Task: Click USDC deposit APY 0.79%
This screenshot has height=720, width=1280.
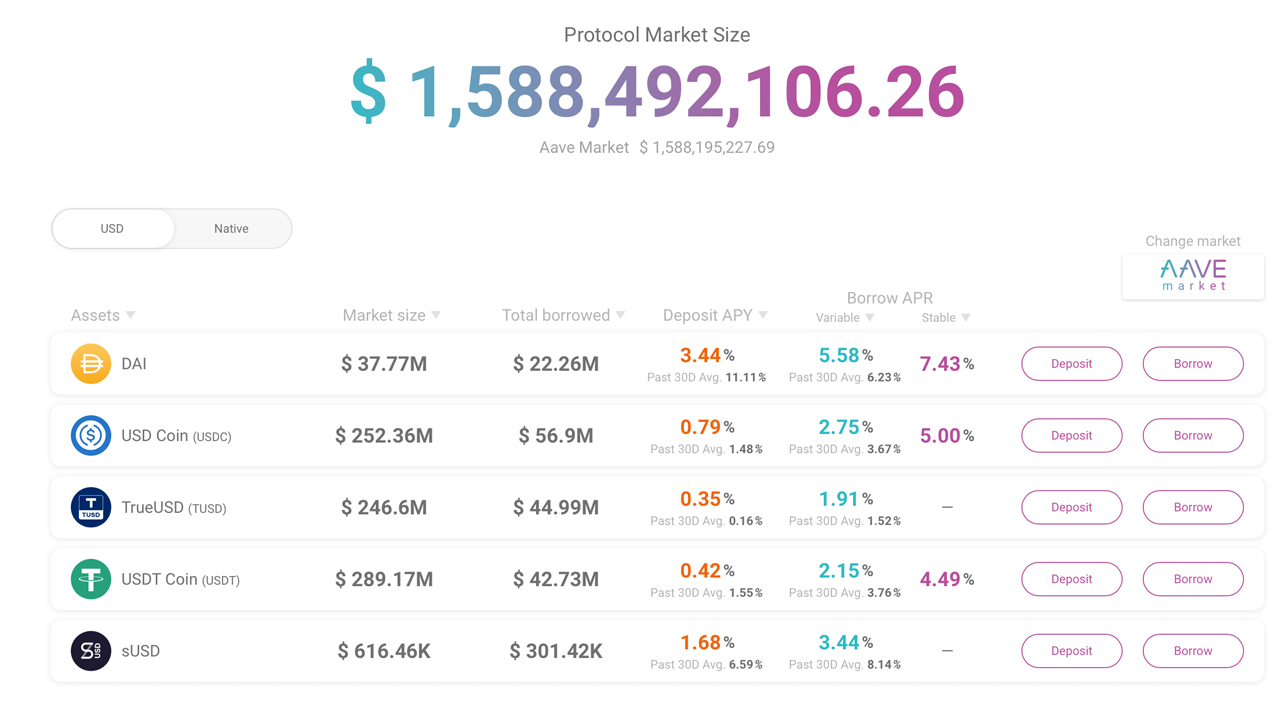Action: [x=707, y=427]
